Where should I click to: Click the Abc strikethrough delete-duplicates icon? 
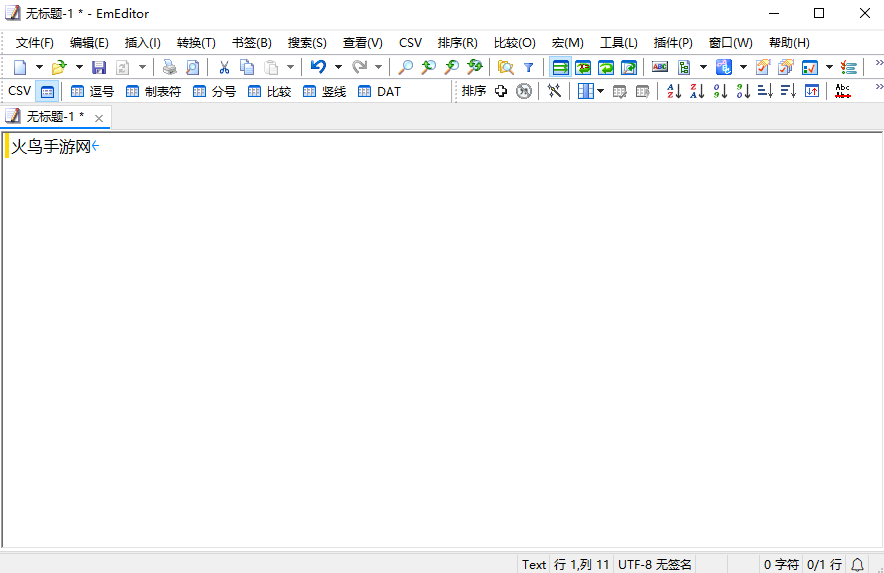(x=843, y=91)
